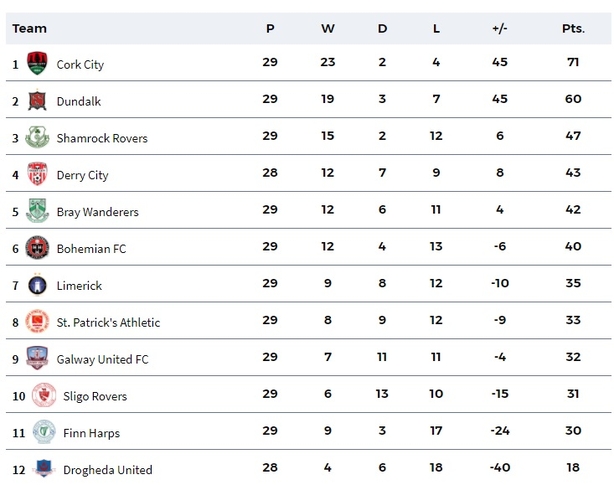
Task: Click the Shamrock Rovers crest icon
Action: click(x=37, y=137)
